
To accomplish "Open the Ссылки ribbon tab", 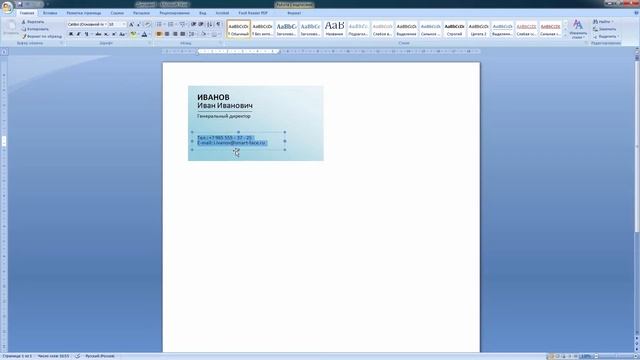I will click(x=117, y=13).
